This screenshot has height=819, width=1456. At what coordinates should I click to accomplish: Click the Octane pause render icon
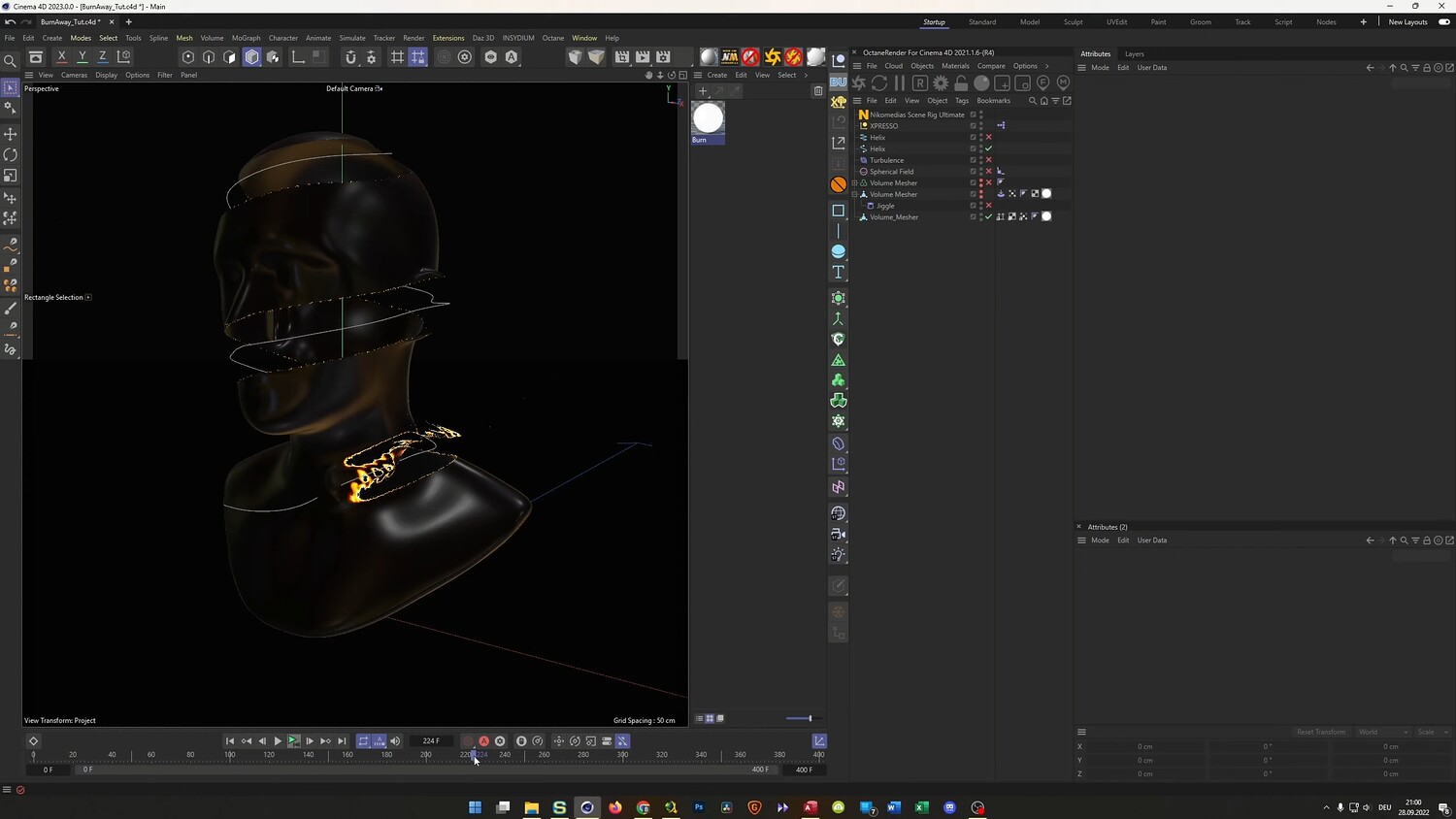900,83
